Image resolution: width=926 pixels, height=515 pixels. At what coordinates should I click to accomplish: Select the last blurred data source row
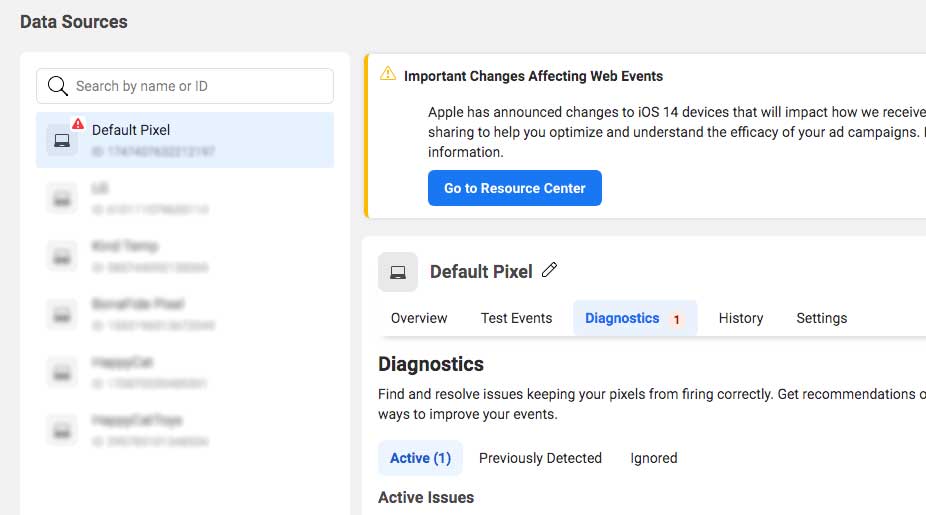(x=185, y=431)
